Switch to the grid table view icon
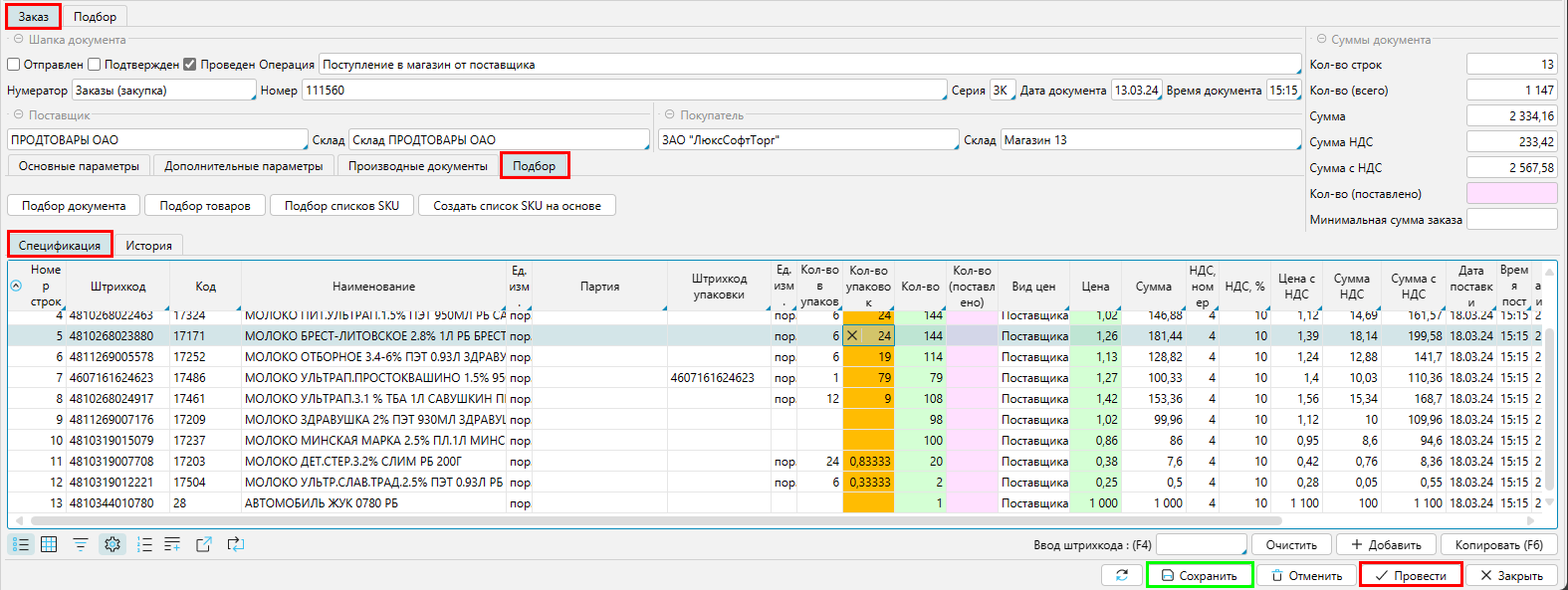 tap(49, 544)
